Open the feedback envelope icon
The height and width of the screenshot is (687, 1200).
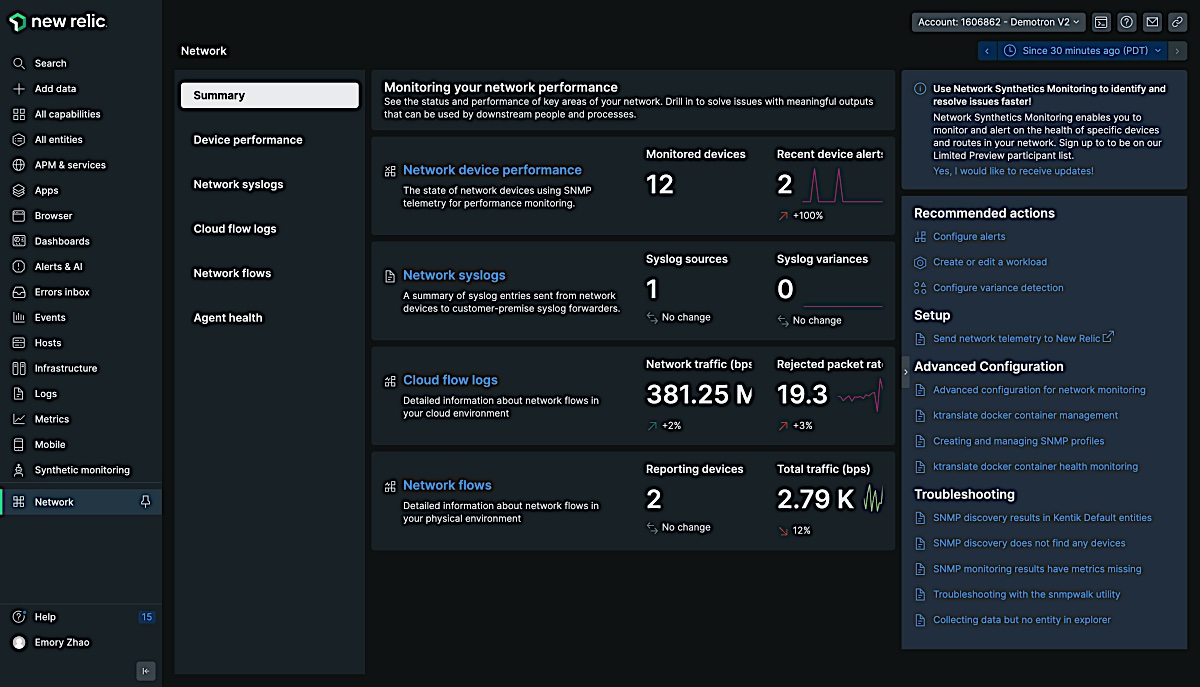1152,22
